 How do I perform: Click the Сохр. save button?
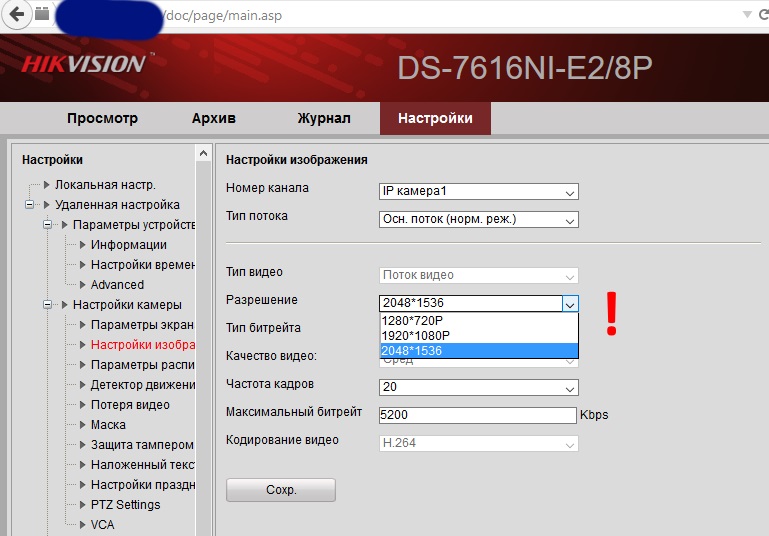pyautogui.click(x=281, y=490)
